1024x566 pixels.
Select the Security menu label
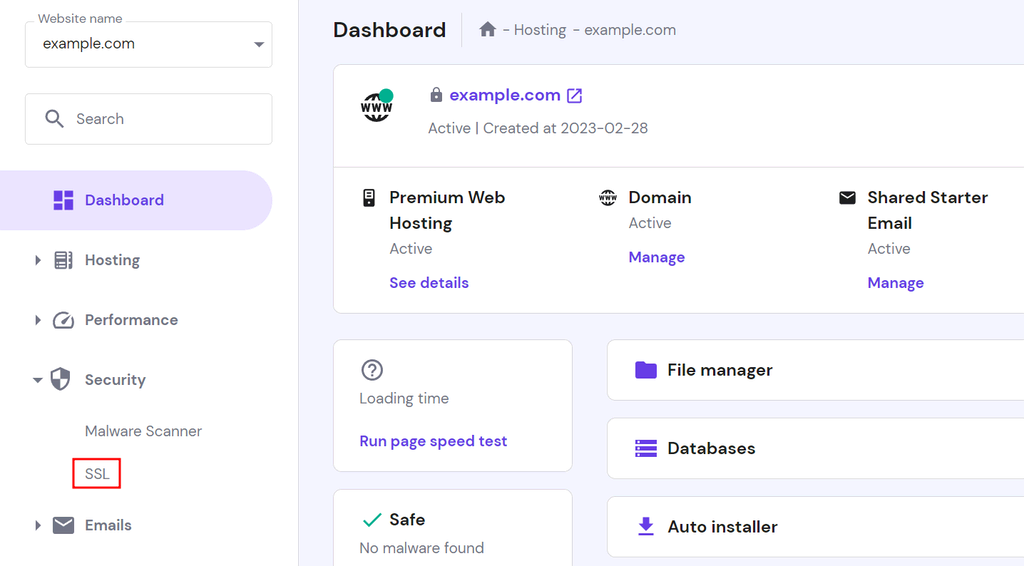coord(115,380)
